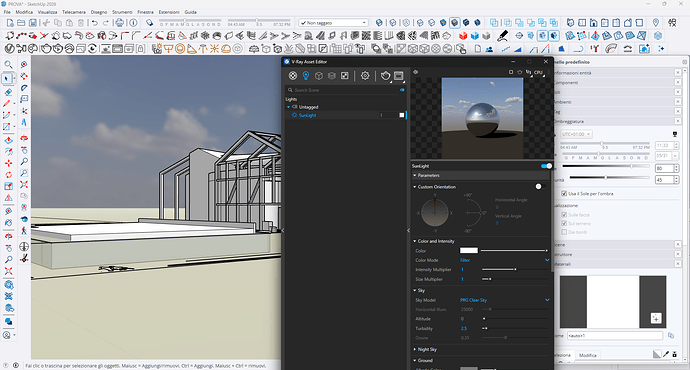Open Lights category in Asset Editor
Image resolution: width=690 pixels, height=370 pixels.
tap(306, 76)
